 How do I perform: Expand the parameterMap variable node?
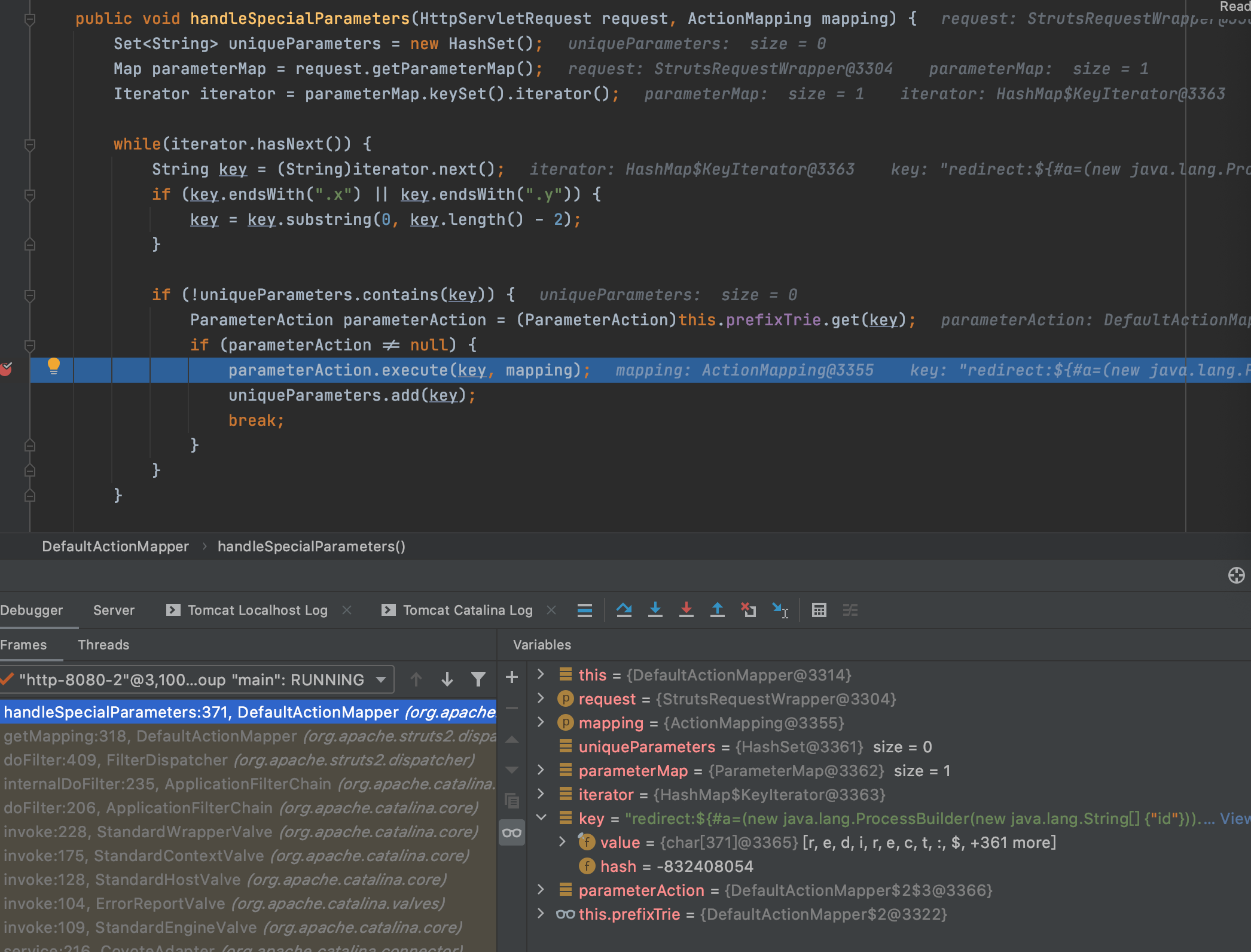[541, 770]
